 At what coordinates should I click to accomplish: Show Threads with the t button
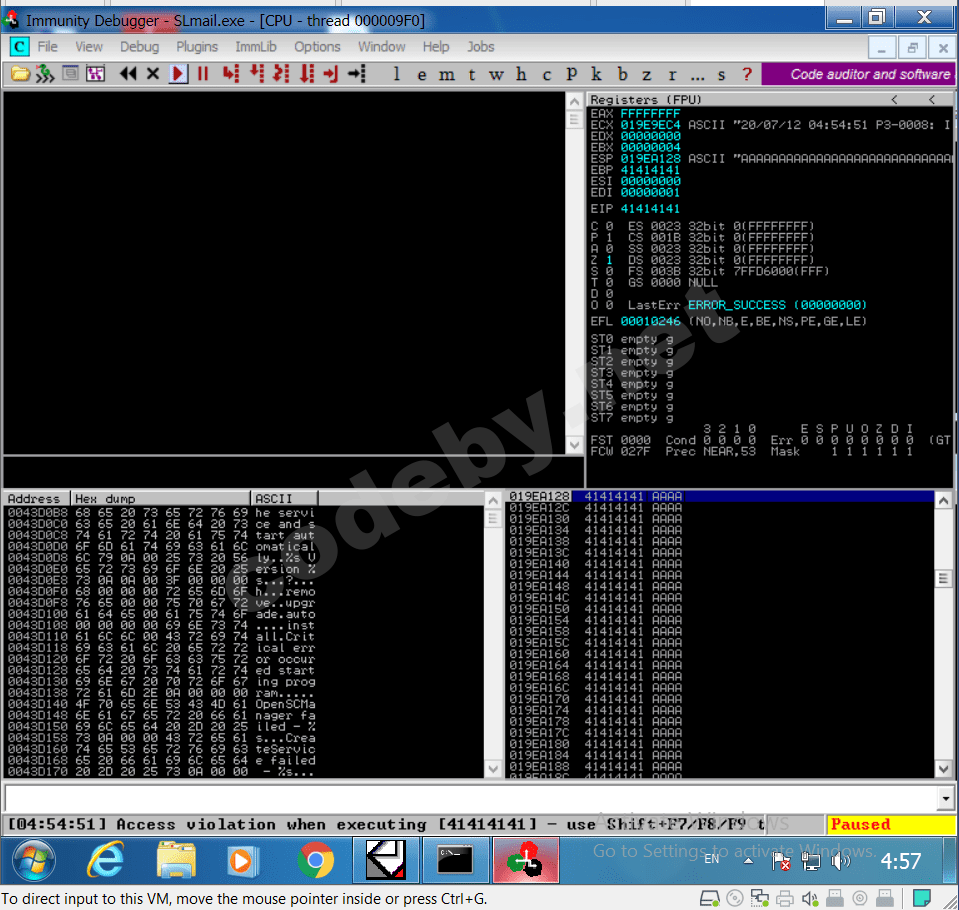472,75
